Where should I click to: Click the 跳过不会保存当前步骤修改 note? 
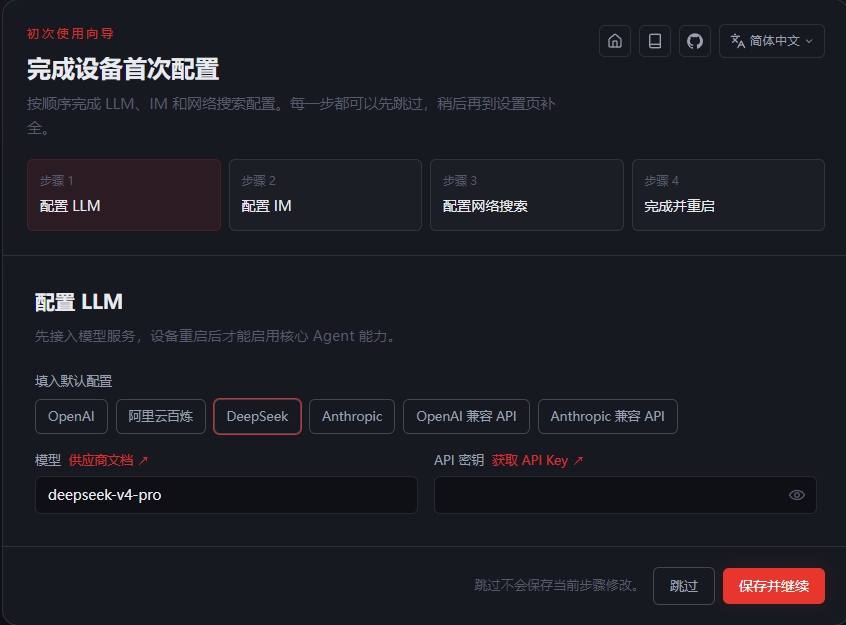point(556,586)
